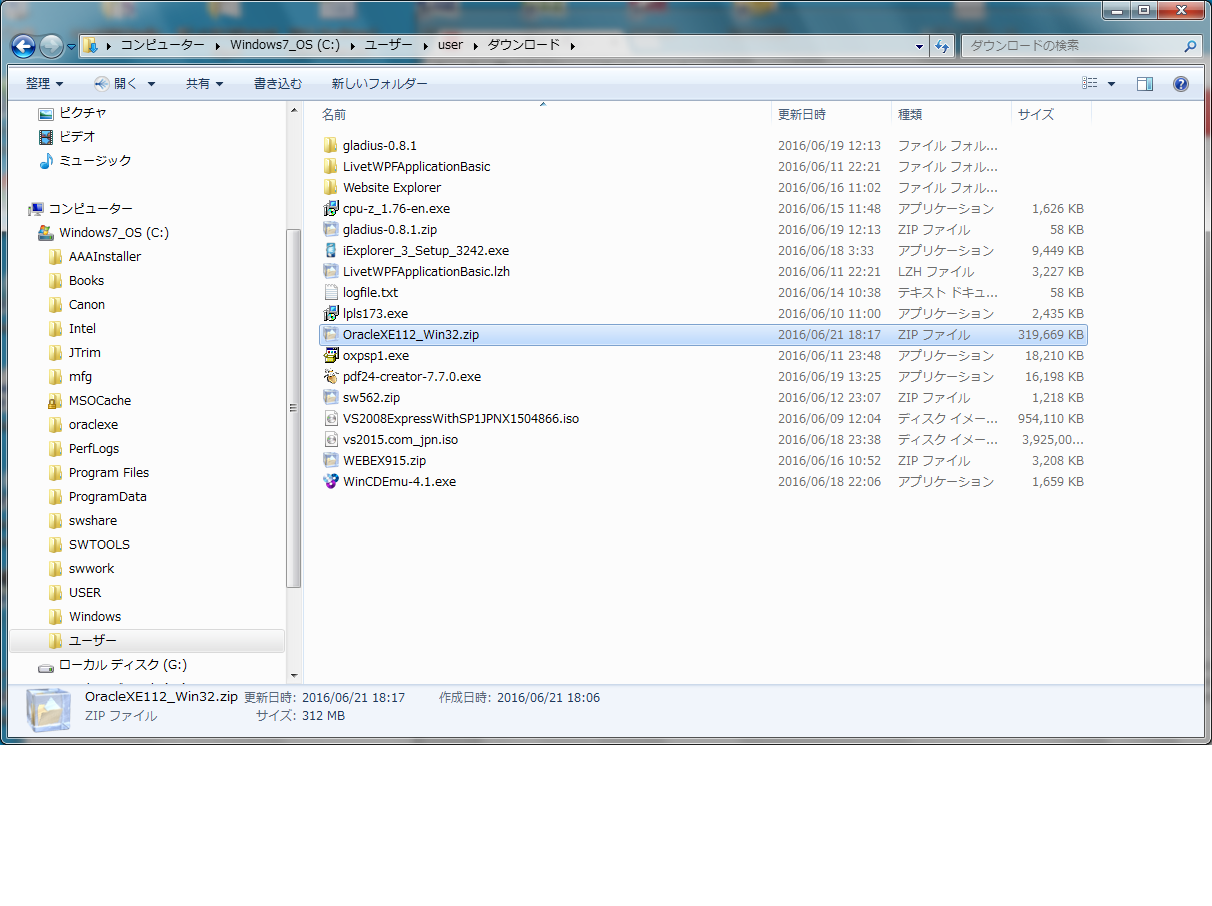Open ミュージック library in sidebar
This screenshot has width=1212, height=906.
point(94,160)
